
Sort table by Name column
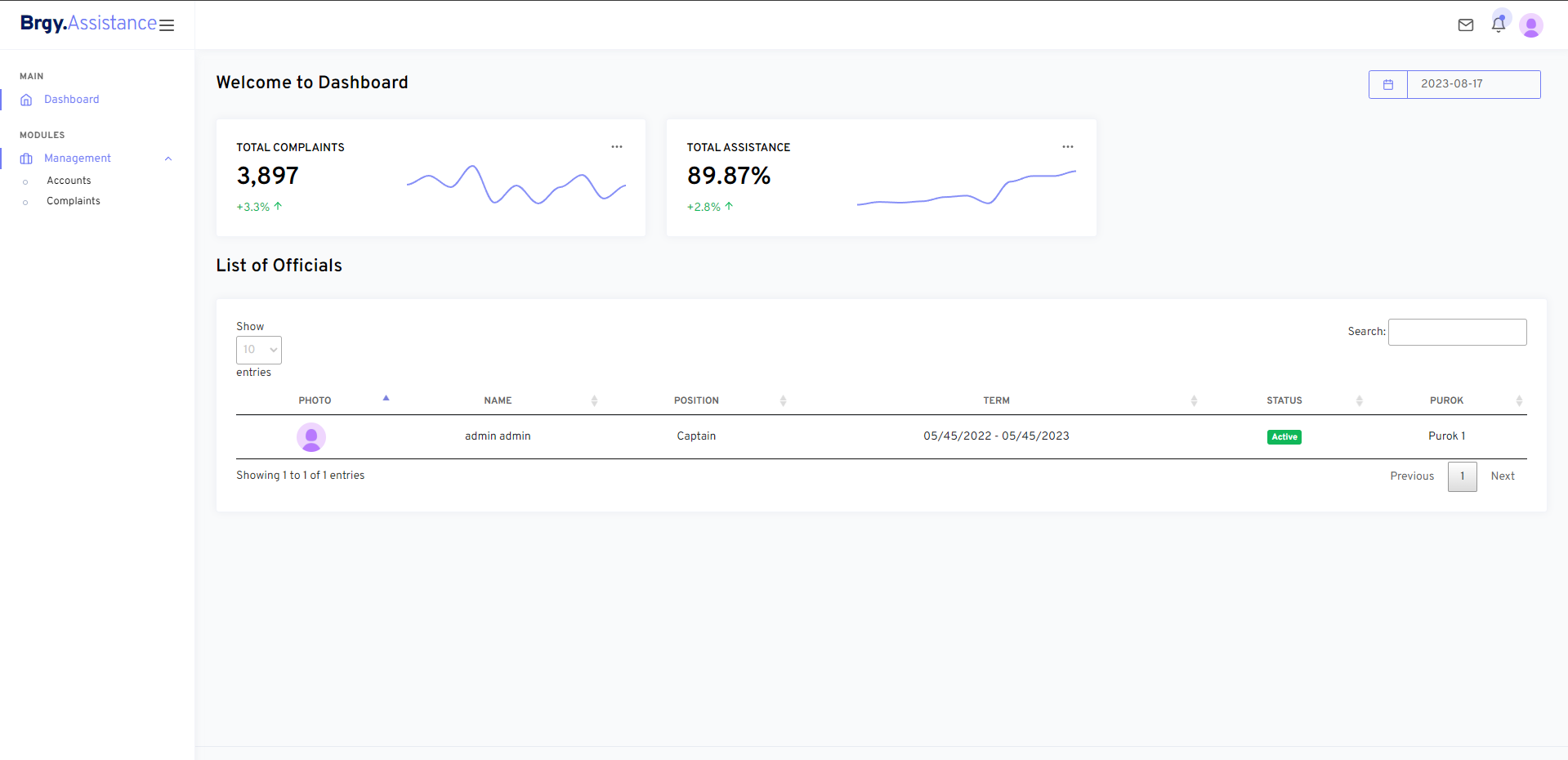coord(498,400)
